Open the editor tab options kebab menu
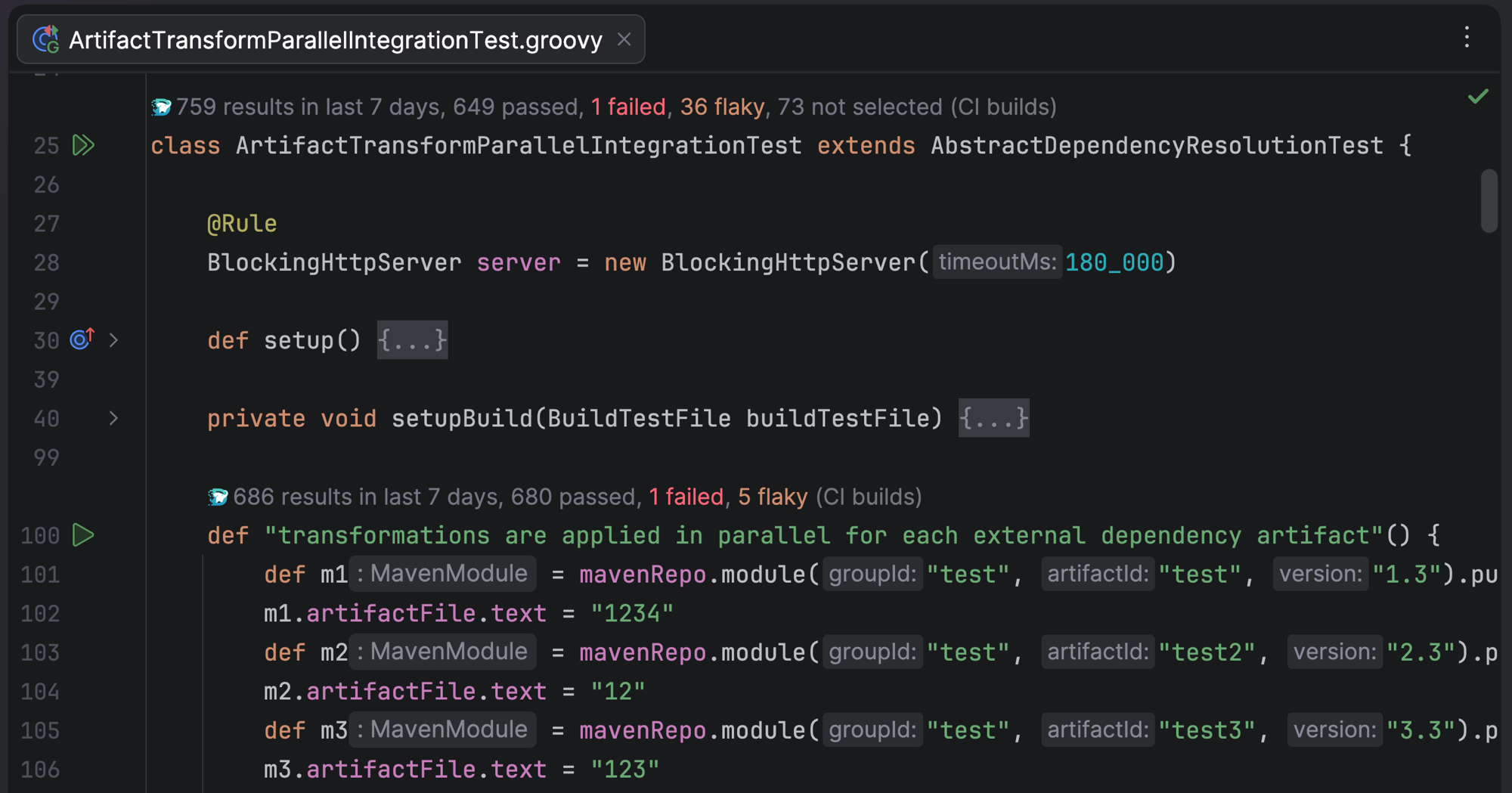 [1467, 38]
